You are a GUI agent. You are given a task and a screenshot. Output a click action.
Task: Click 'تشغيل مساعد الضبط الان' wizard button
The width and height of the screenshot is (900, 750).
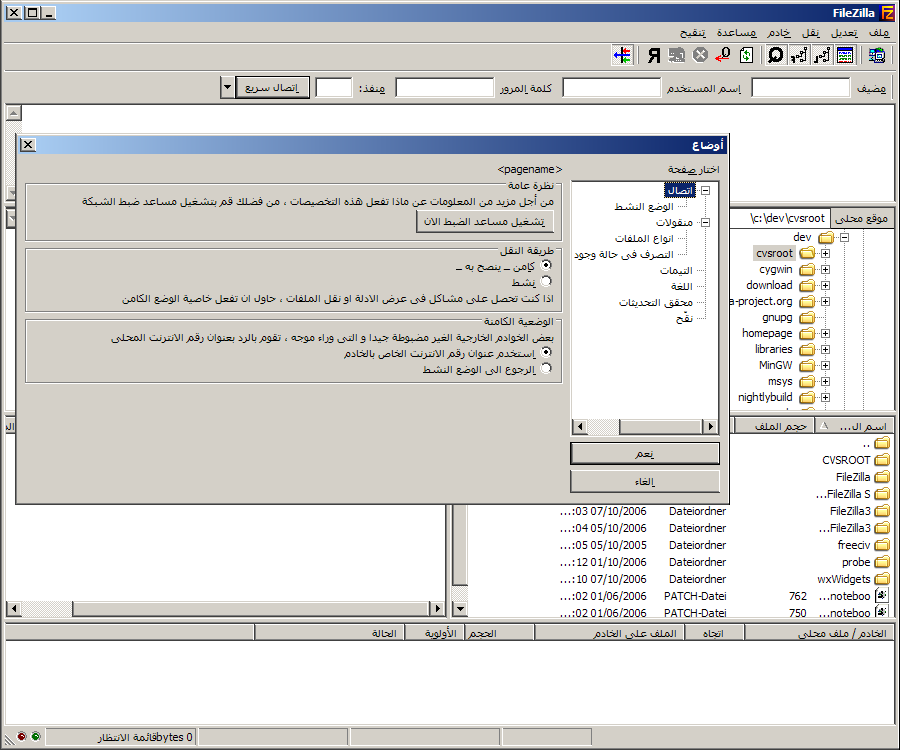click(x=485, y=221)
